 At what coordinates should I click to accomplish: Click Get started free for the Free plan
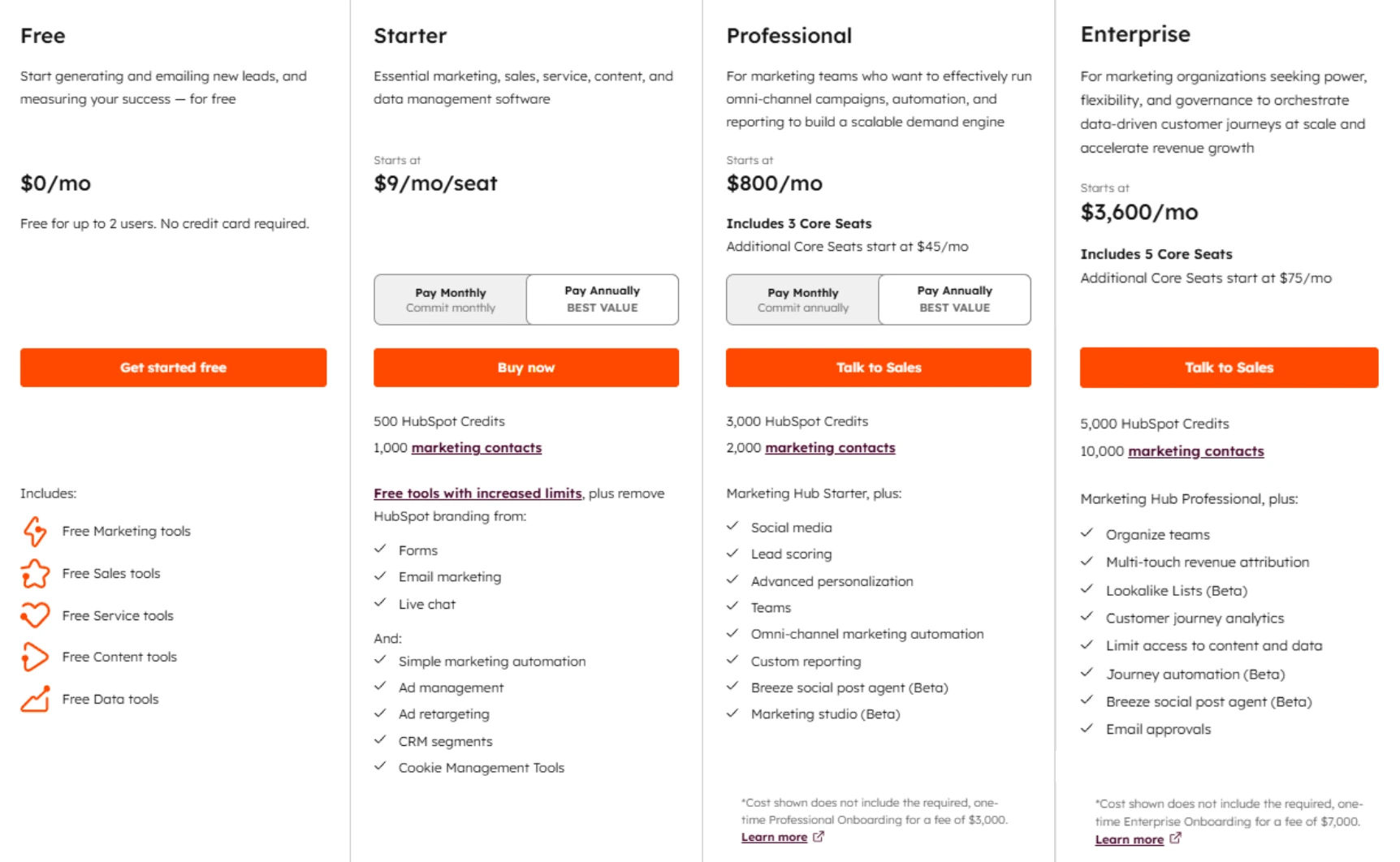173,367
